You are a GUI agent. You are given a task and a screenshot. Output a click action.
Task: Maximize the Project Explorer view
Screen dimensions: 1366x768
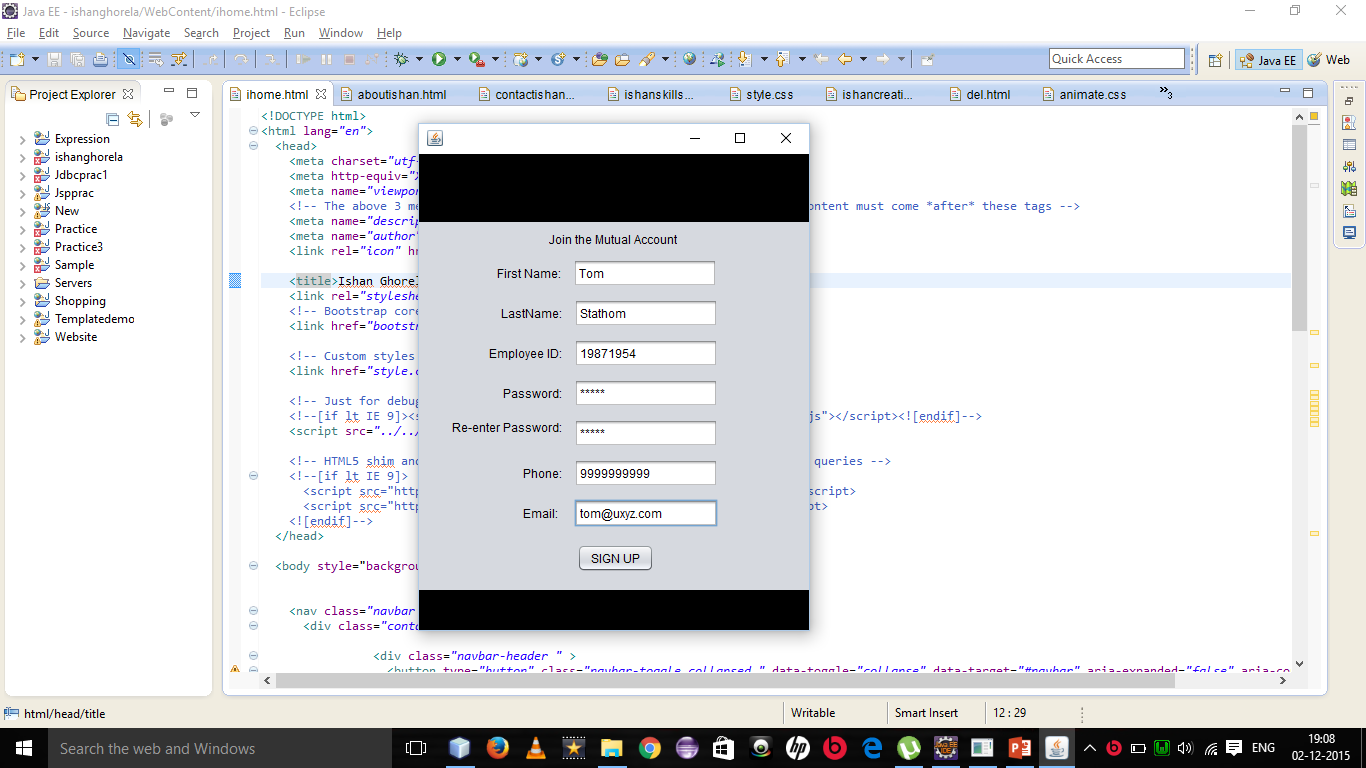[x=192, y=93]
